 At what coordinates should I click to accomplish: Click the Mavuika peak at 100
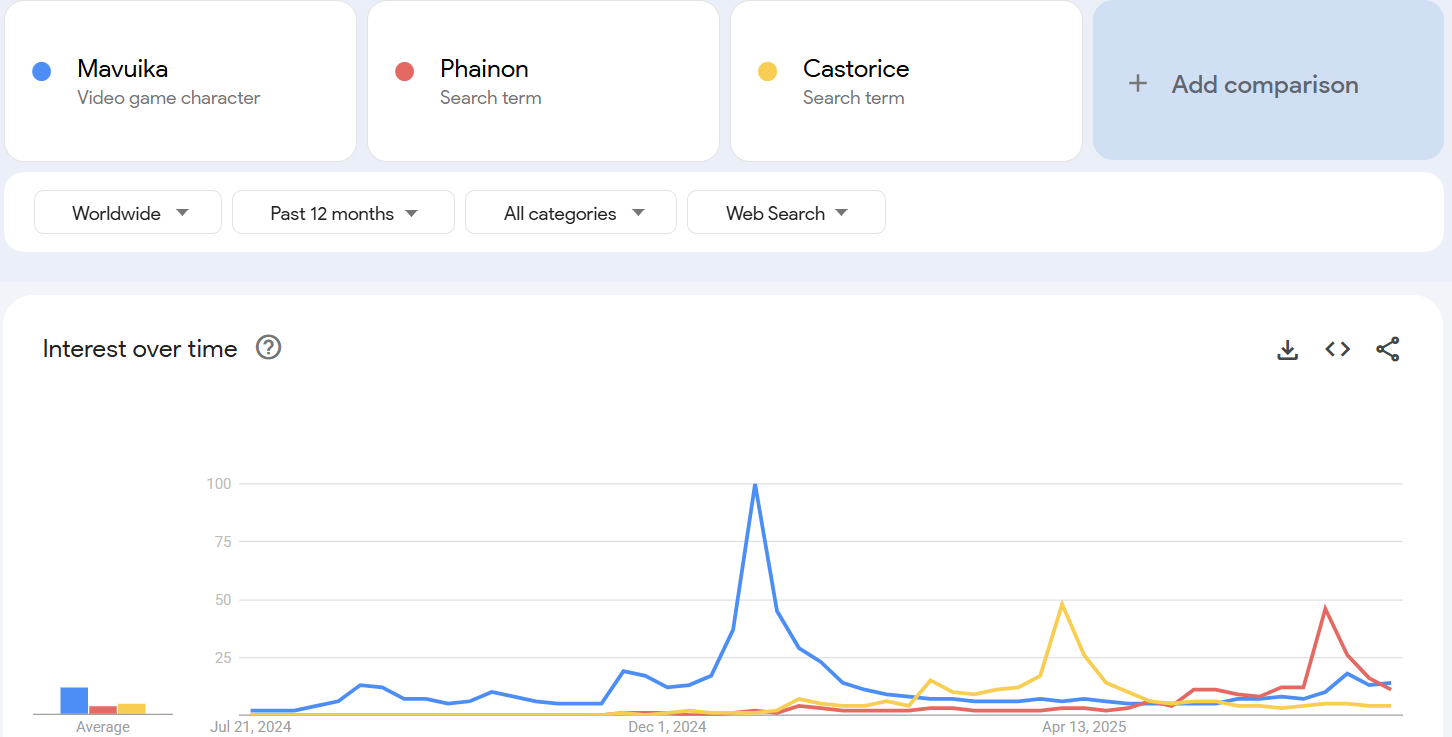755,485
